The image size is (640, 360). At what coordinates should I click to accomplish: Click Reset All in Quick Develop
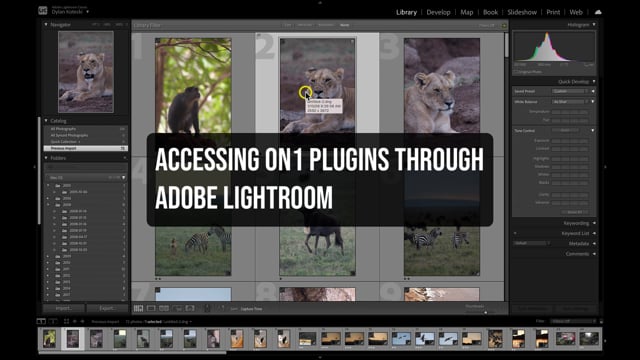coord(575,212)
